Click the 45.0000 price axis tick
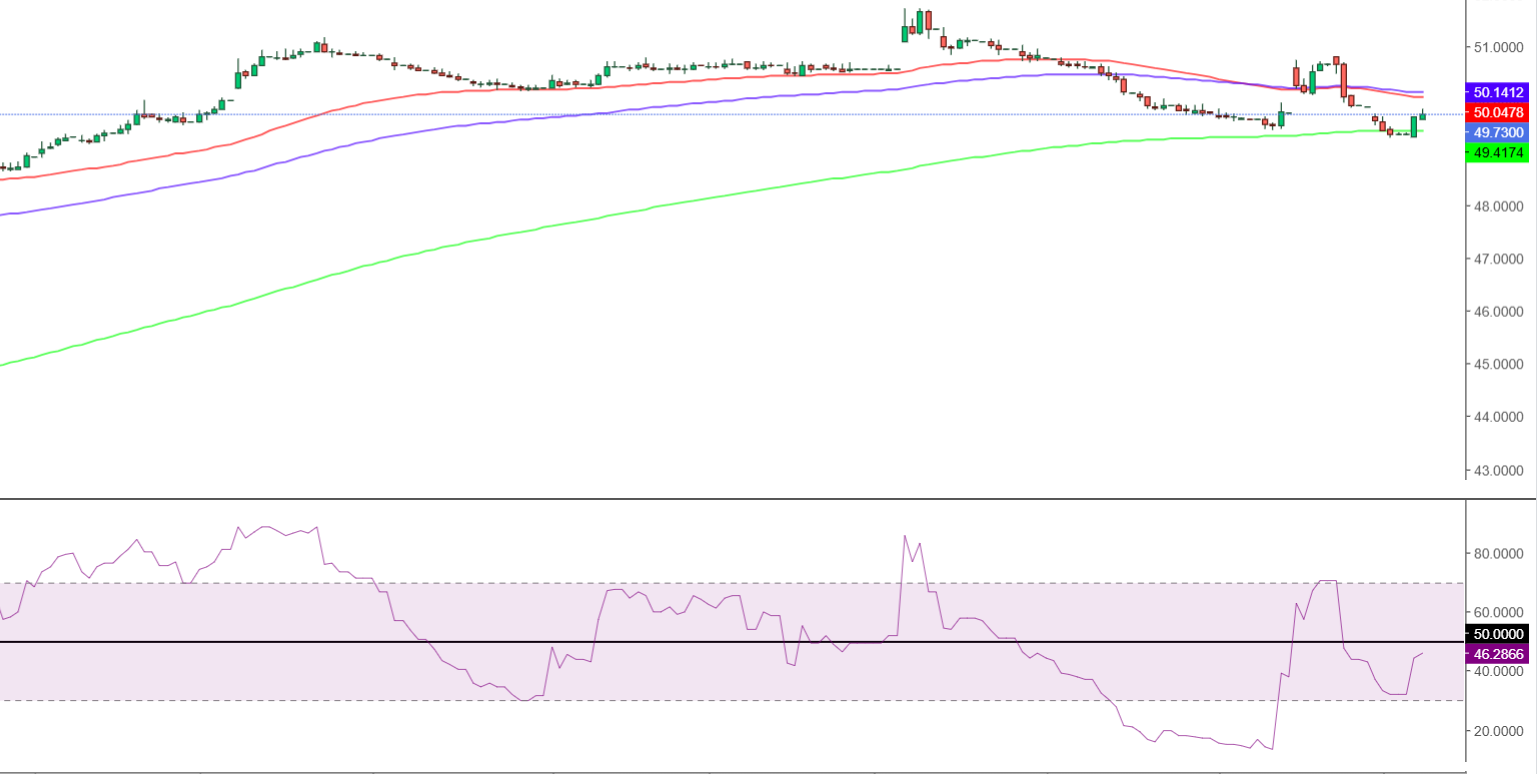1537x774 pixels. click(1499, 364)
